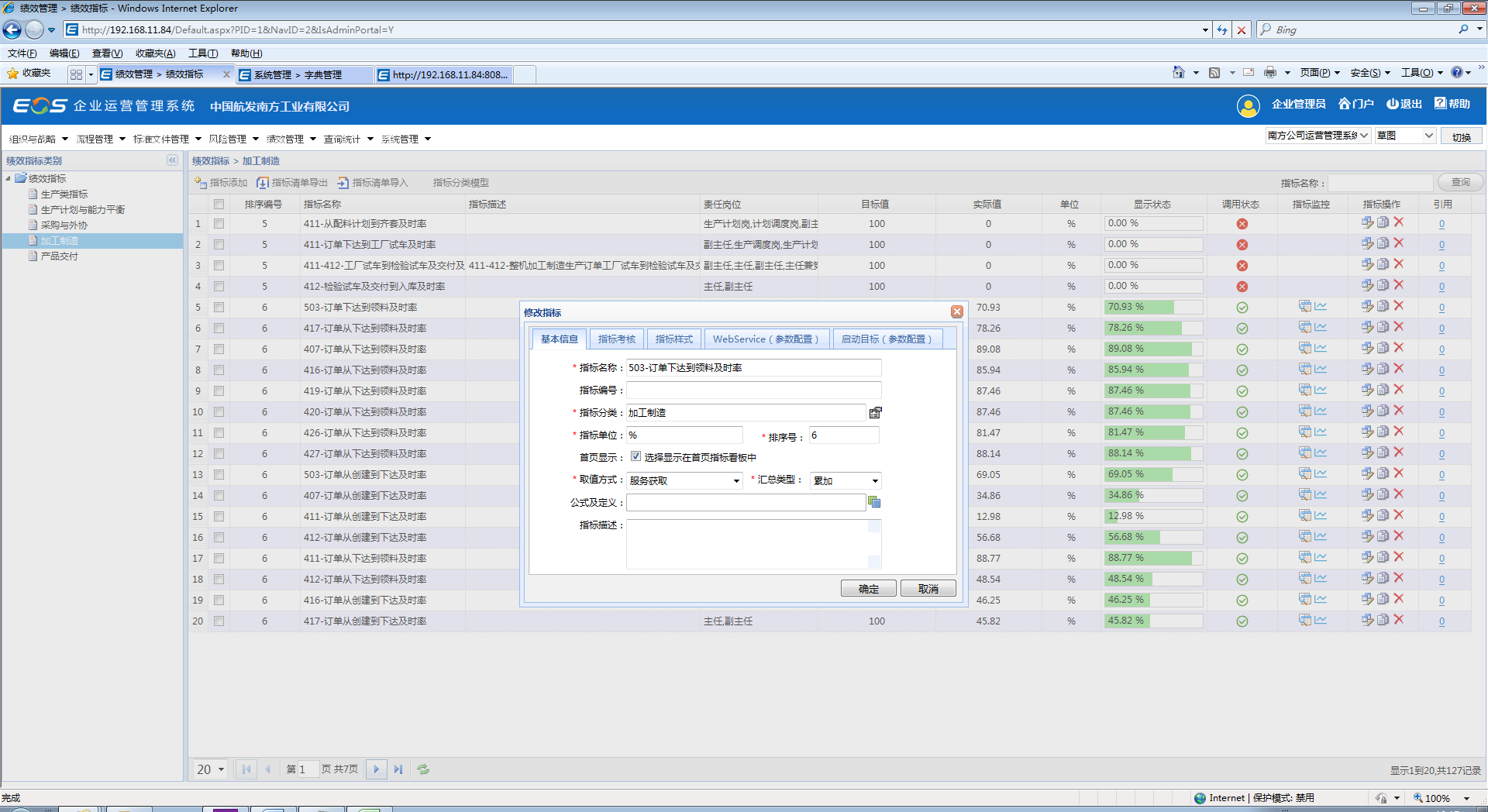Image resolution: width=1488 pixels, height=812 pixels.
Task: Open 汇总类型 dropdown showing 累加
Action: (x=846, y=481)
